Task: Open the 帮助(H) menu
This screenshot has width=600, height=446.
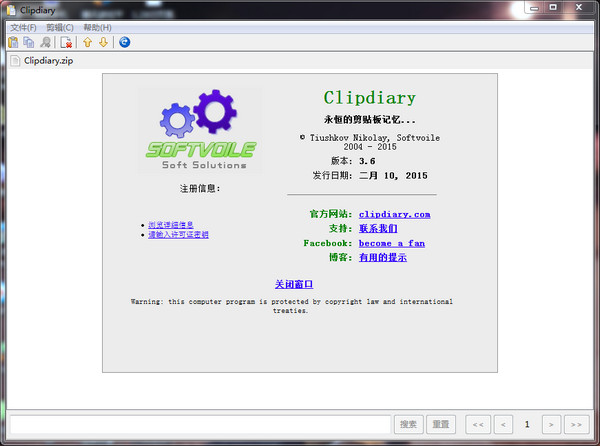Action: (98, 27)
